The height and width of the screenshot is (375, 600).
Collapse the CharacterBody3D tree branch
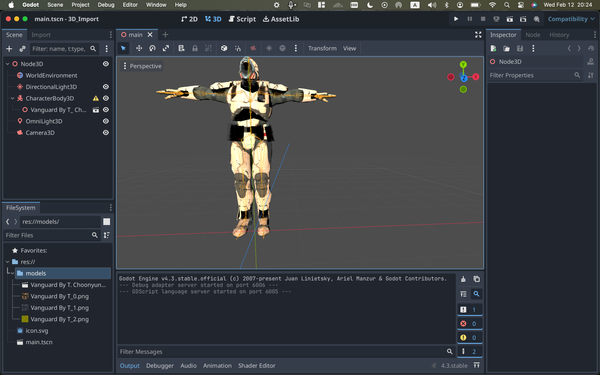(x=13, y=98)
